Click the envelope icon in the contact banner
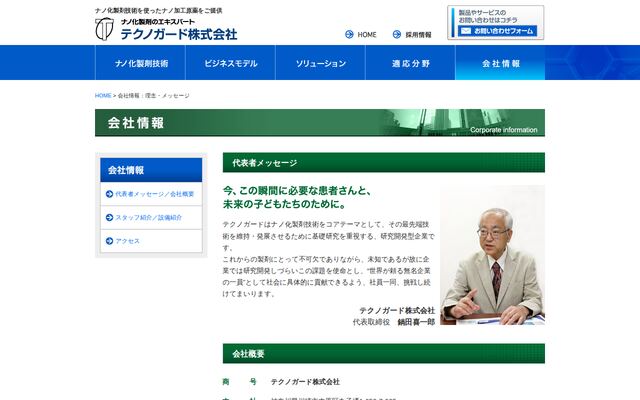640x400 pixels. pos(466,31)
